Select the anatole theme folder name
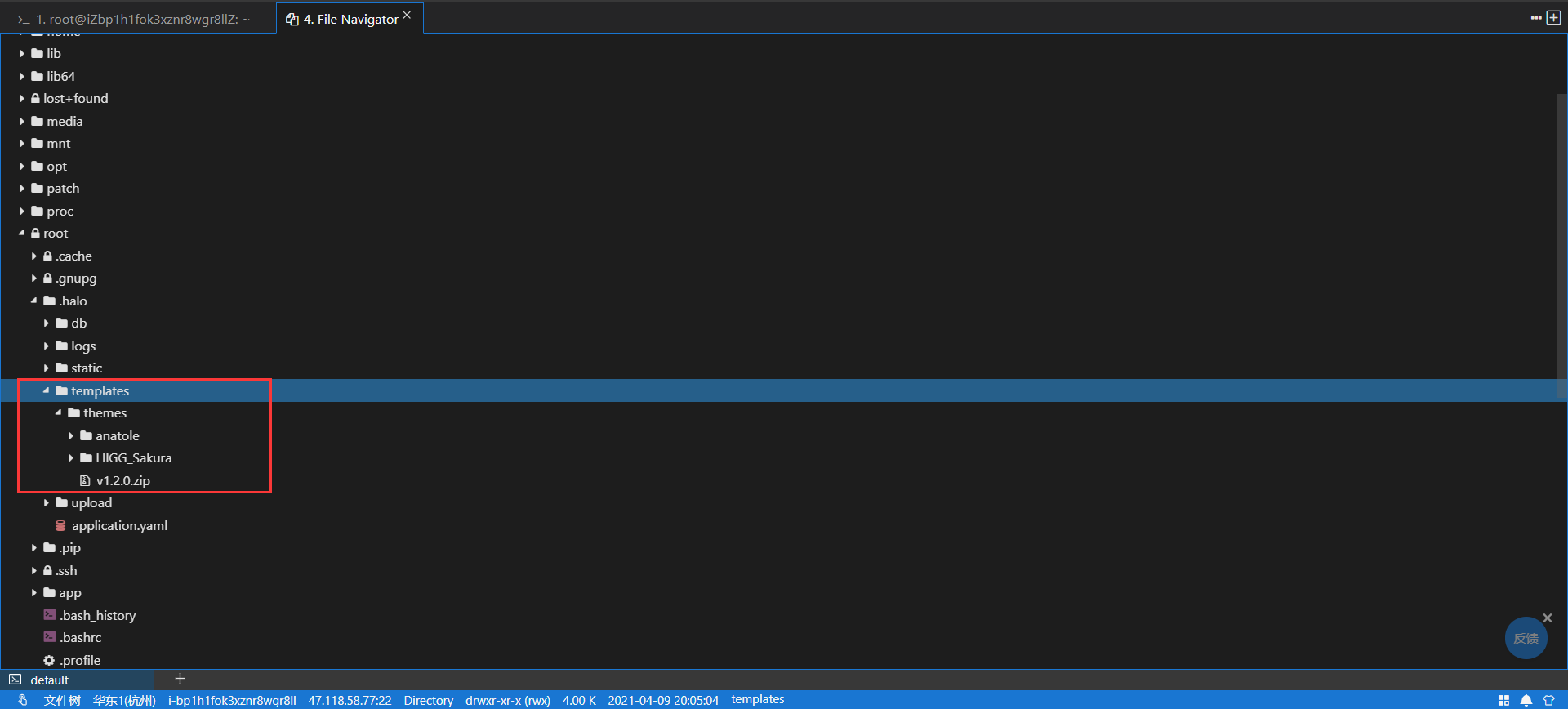This screenshot has height=709, width=1568. coord(118,435)
